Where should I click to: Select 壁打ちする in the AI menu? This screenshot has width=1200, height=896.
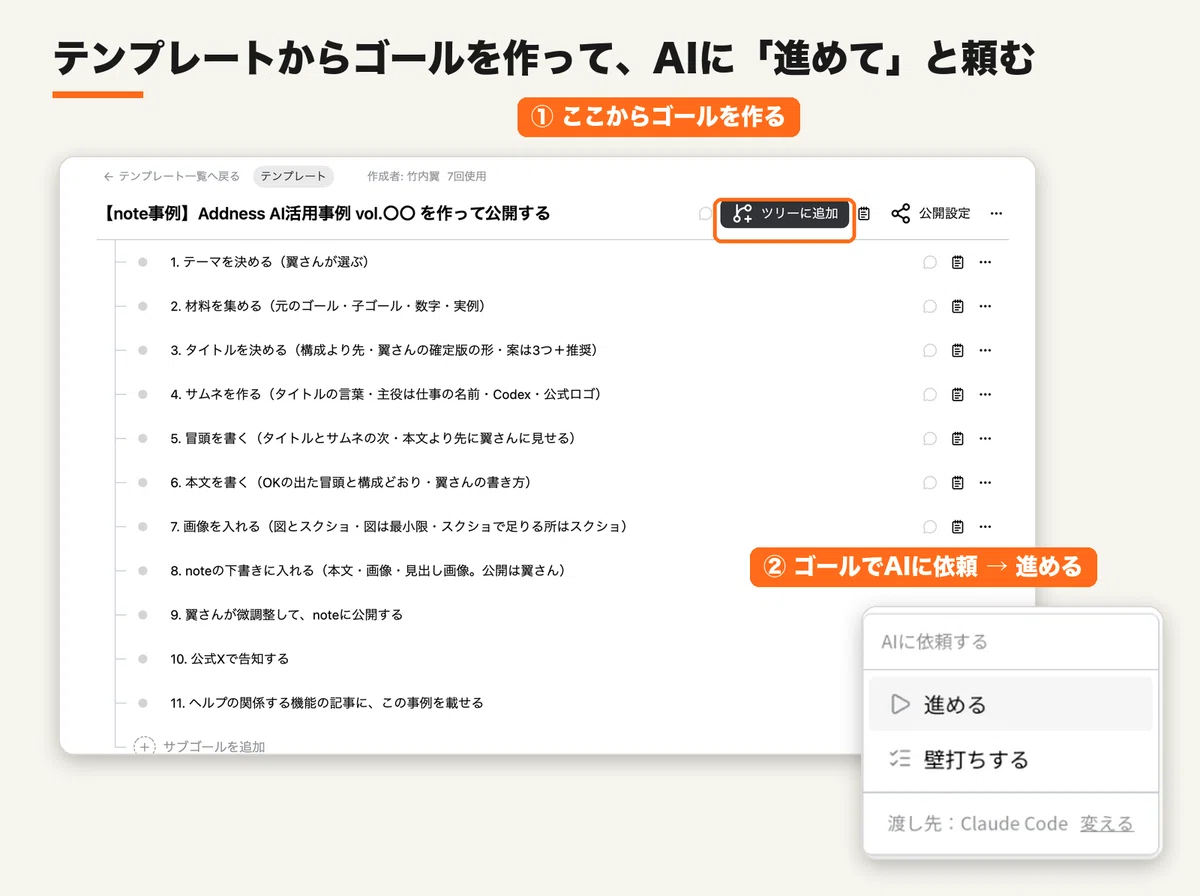coord(1010,760)
